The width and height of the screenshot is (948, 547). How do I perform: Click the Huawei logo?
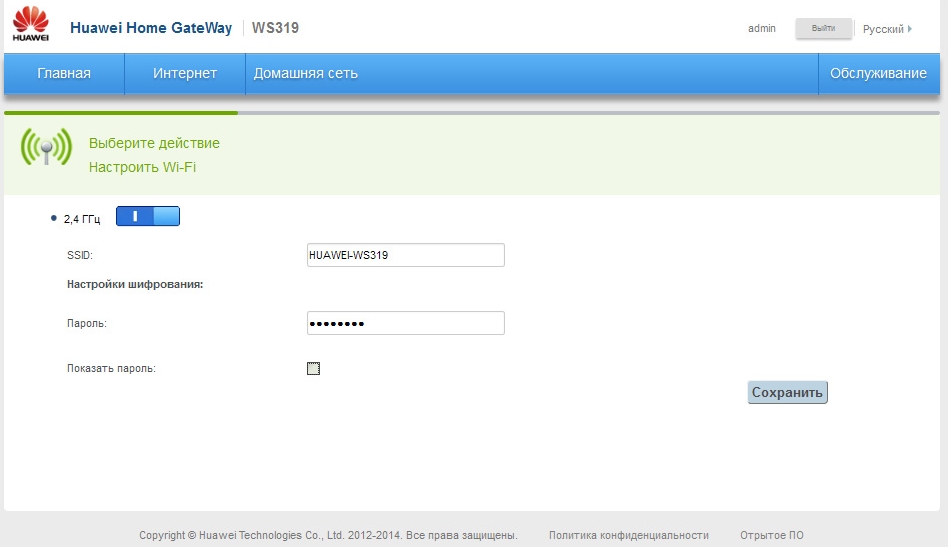(x=30, y=24)
